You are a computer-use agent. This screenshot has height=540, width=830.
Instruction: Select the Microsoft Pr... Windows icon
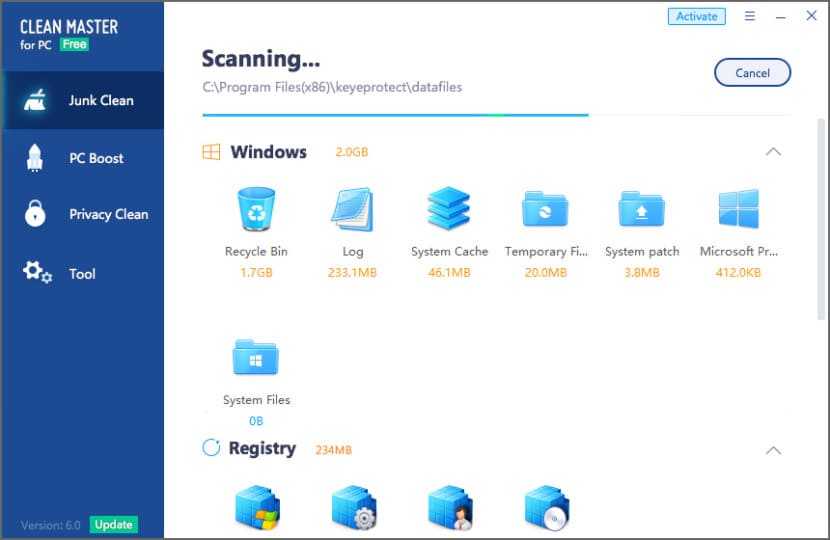[738, 209]
